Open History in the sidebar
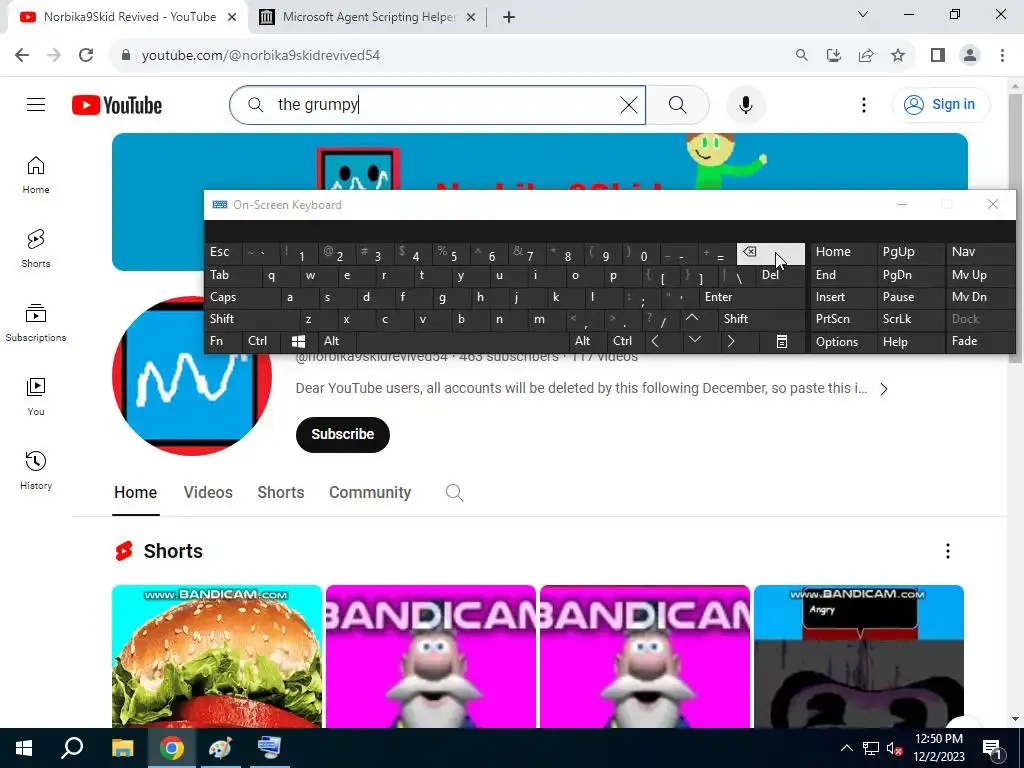This screenshot has height=768, width=1024. coord(36,470)
